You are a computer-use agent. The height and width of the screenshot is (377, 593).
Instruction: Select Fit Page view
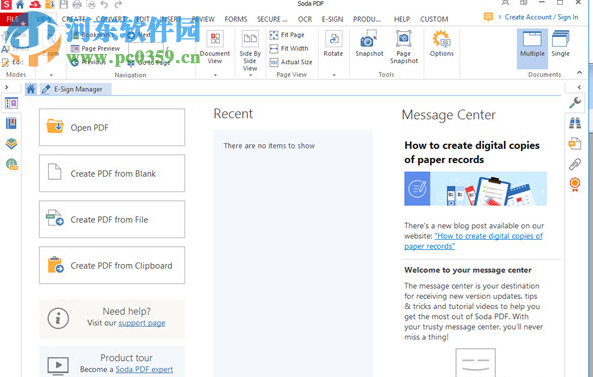(287, 35)
